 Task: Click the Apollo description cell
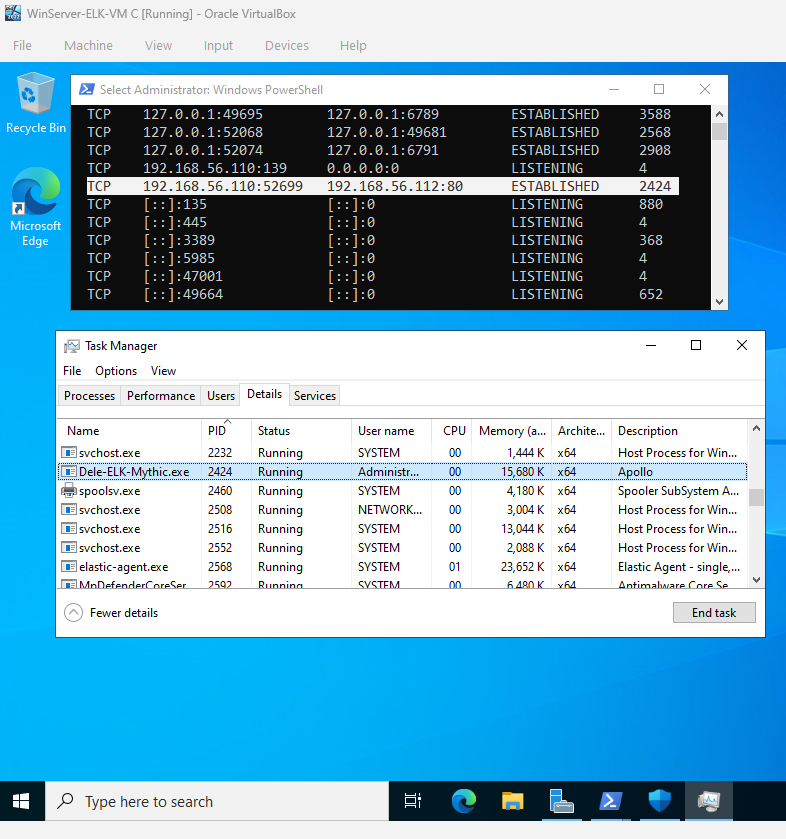pyautogui.click(x=635, y=472)
